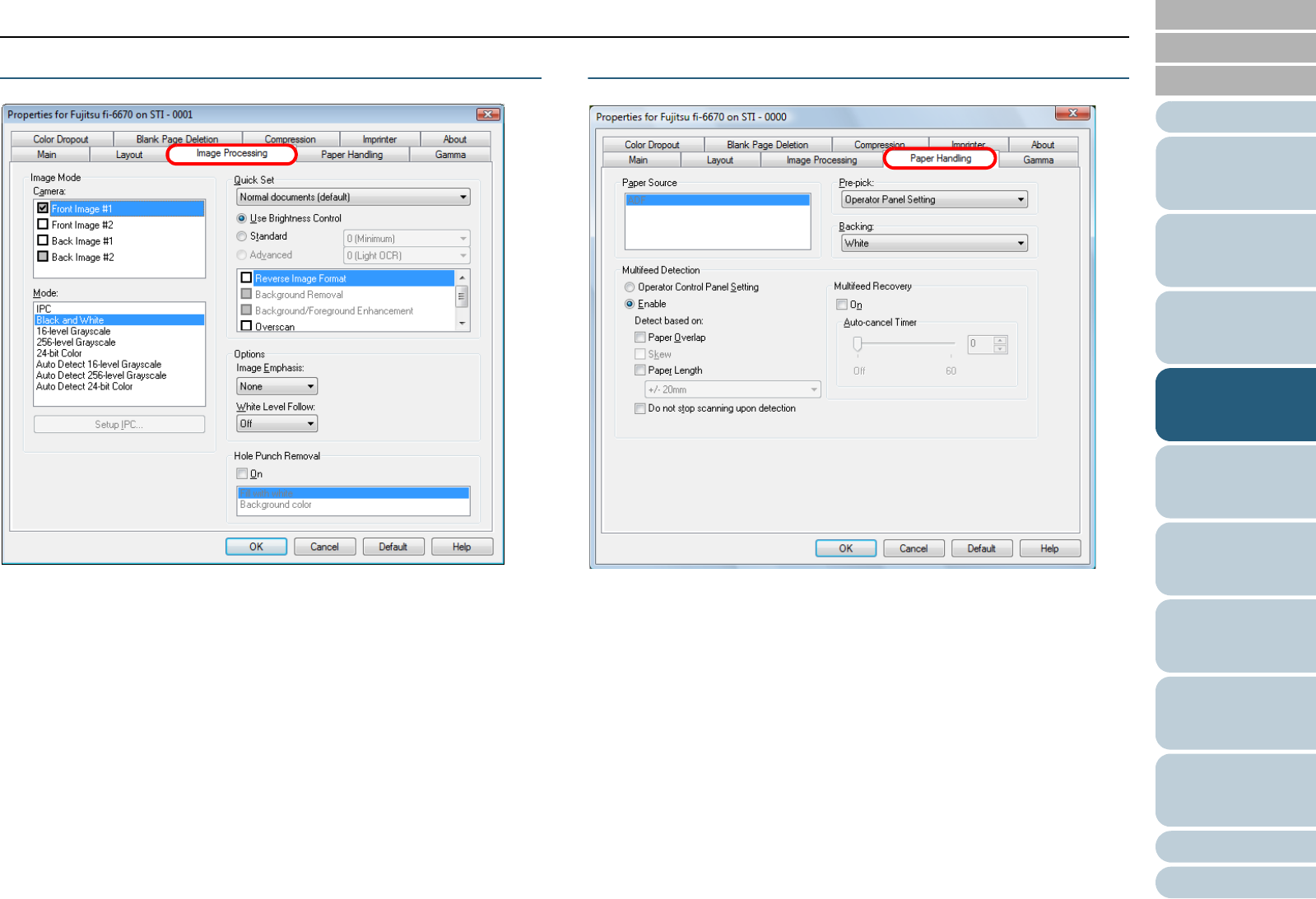Select the Advanced radio button
Image resolution: width=1316 pixels, height=899 pixels.
[242, 255]
